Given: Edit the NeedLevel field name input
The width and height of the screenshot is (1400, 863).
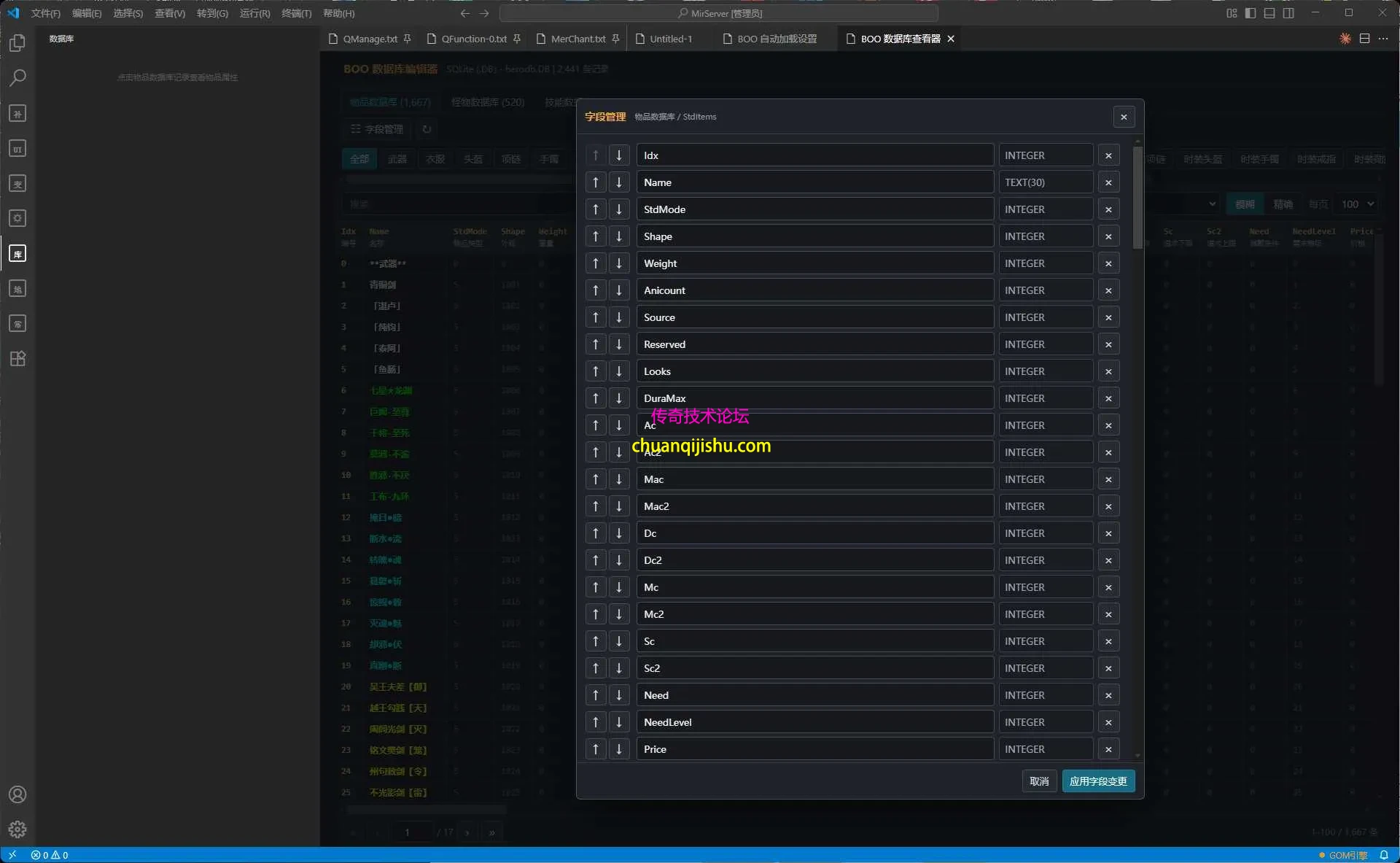Looking at the screenshot, I should coord(814,722).
